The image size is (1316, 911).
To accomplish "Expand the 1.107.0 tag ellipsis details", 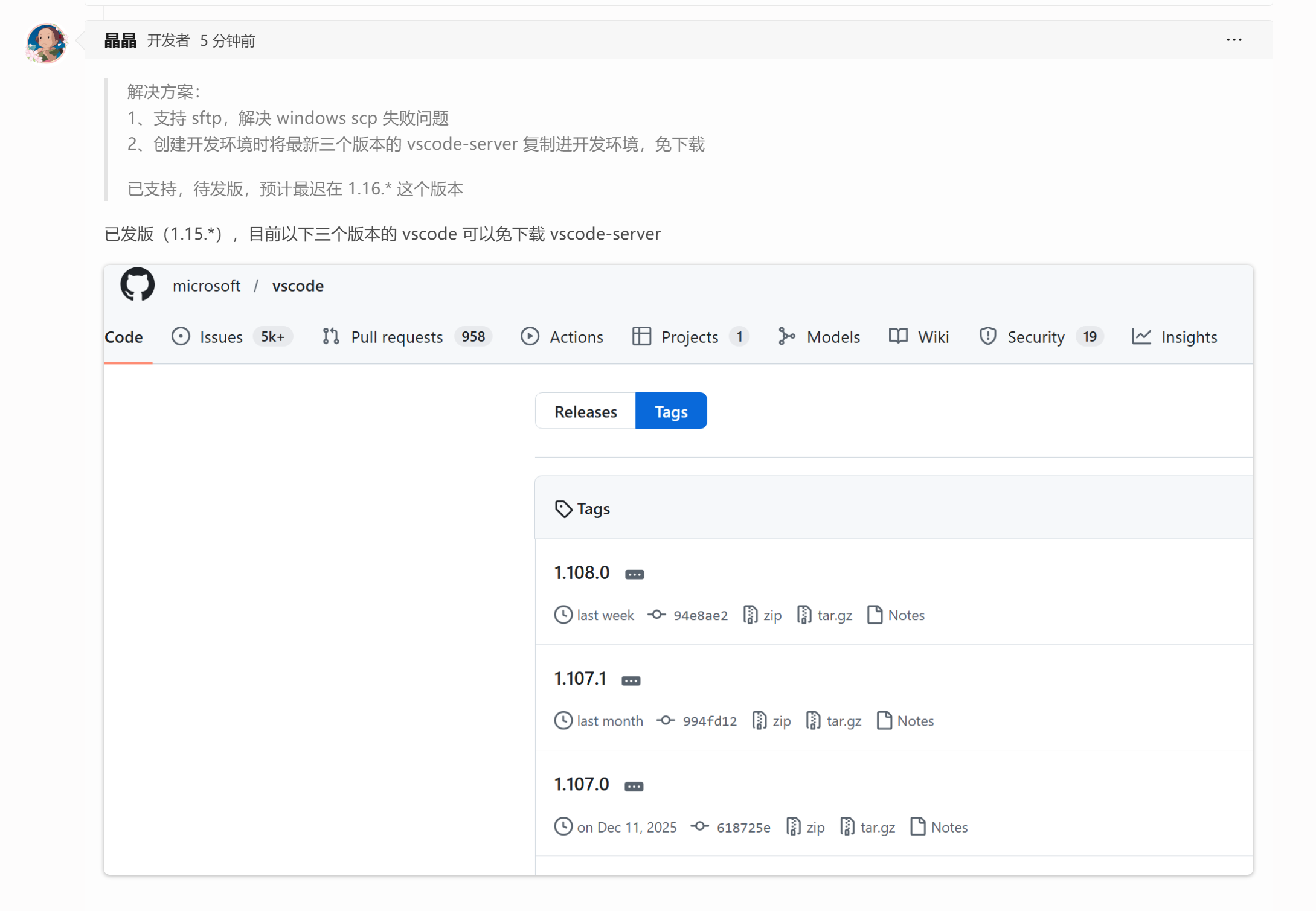I will (634, 786).
